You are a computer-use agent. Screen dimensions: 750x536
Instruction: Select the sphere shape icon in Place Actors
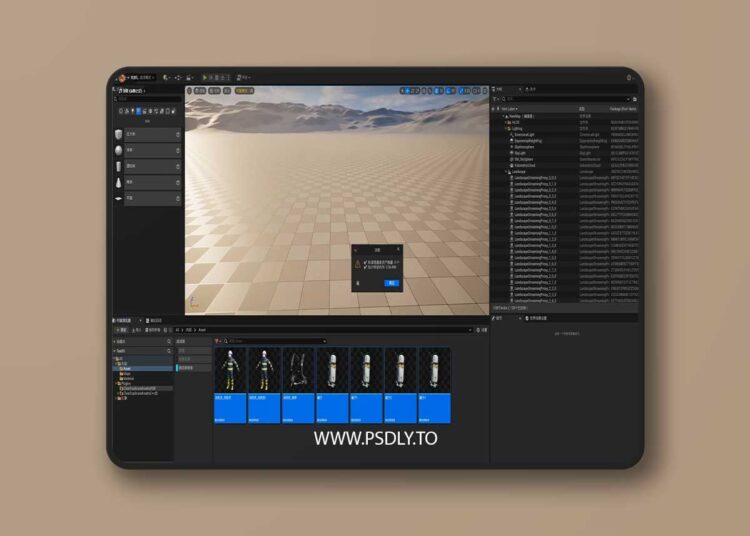(119, 149)
